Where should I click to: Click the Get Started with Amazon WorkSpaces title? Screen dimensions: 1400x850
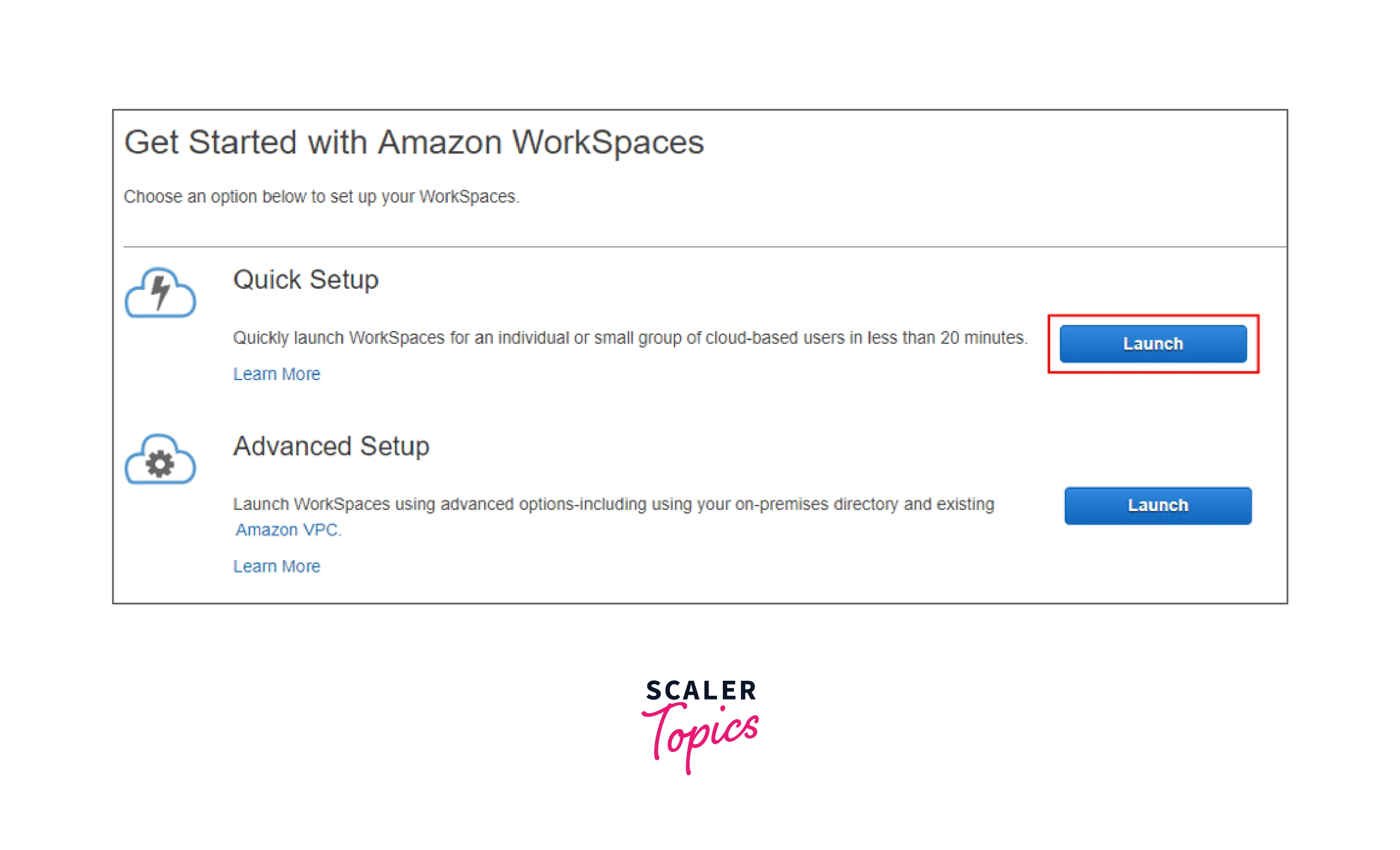[414, 142]
